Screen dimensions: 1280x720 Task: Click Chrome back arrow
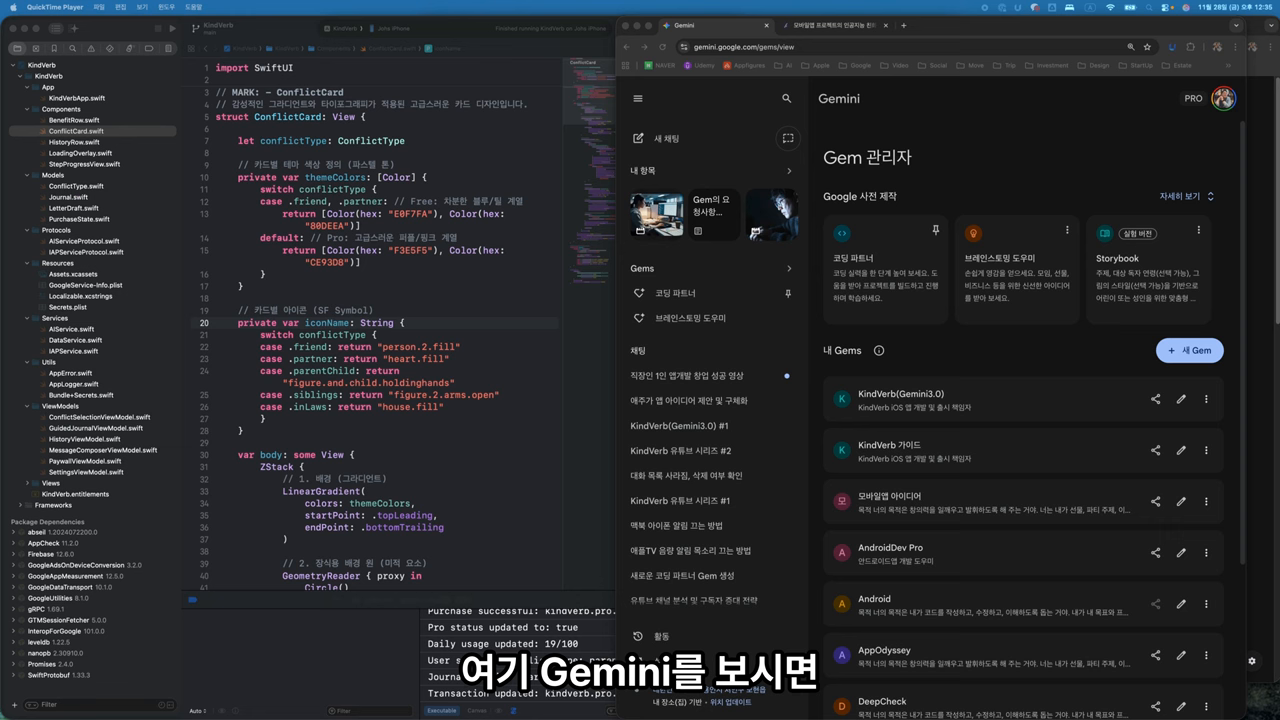coord(626,47)
